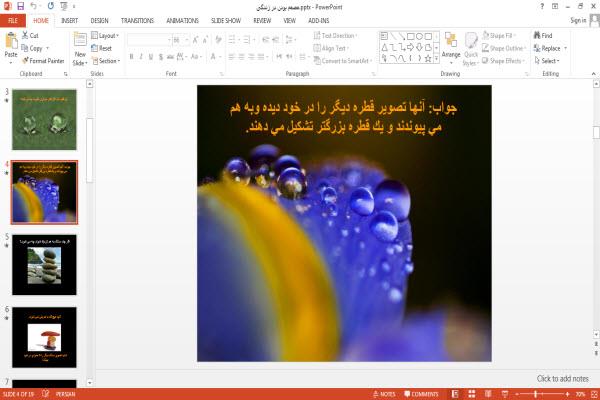
Task: Click the Cut scissors command
Action: (30, 35)
